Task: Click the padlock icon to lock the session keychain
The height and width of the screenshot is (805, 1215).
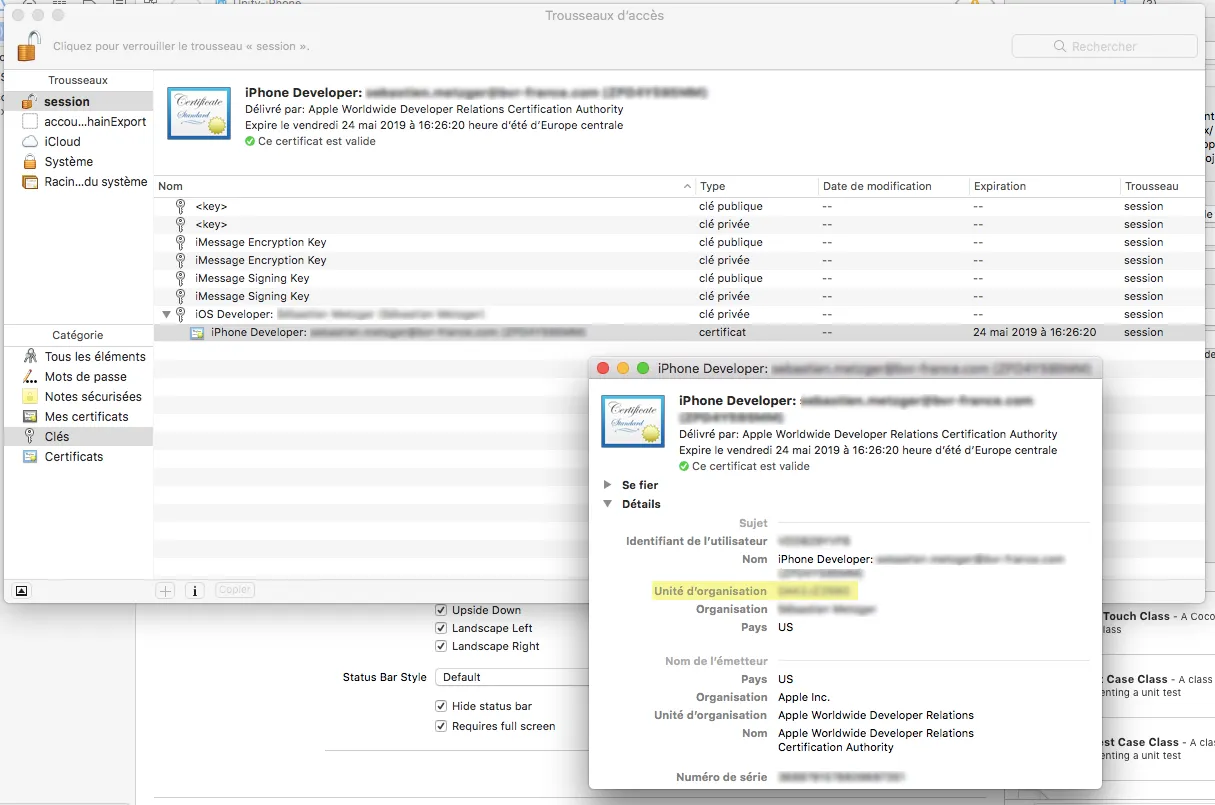Action: coord(29,46)
